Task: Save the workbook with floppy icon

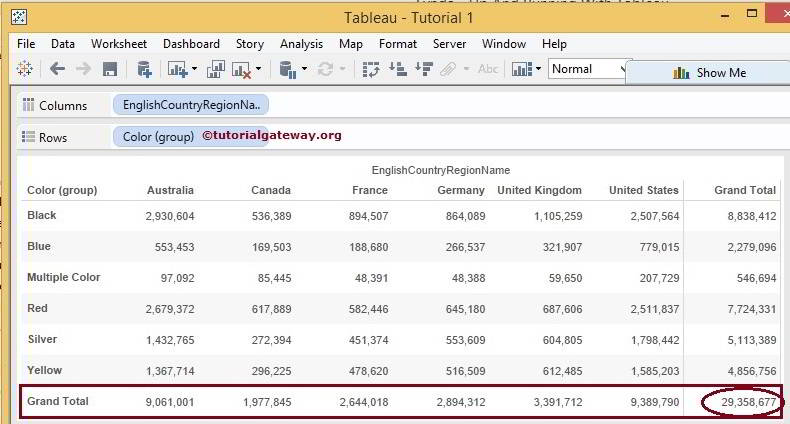Action: [x=110, y=69]
